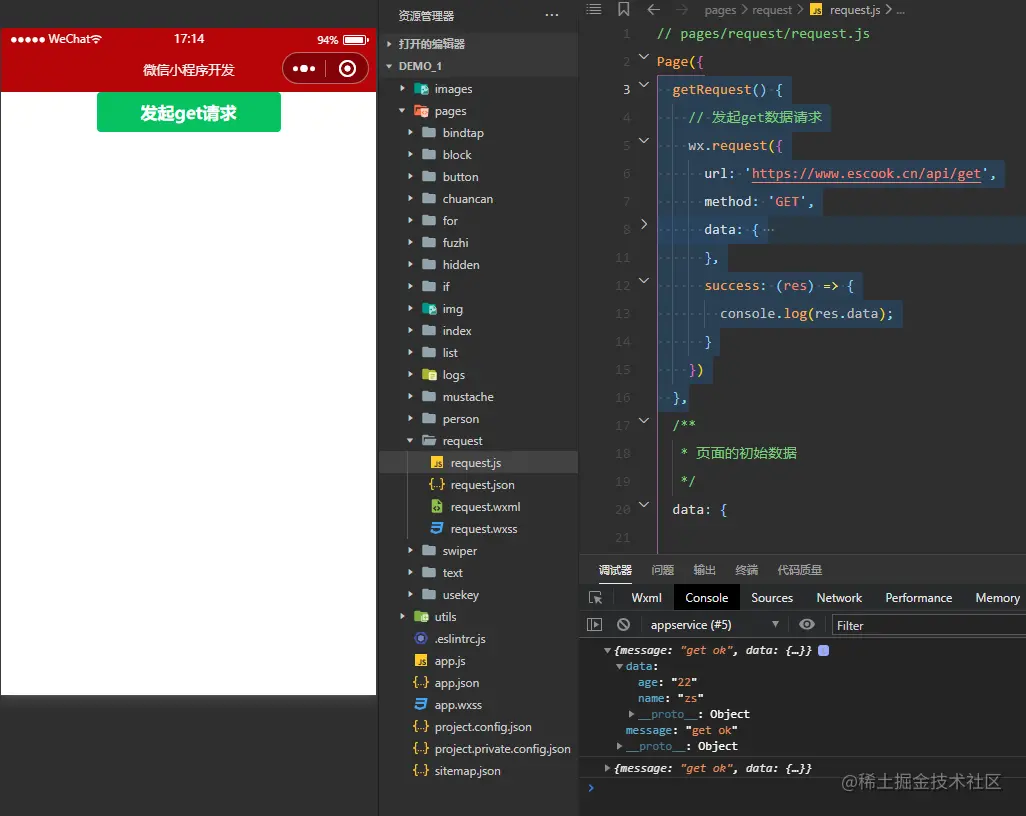Expand the 打开的编辑器 section
This screenshot has width=1026, height=816.
tap(389, 44)
